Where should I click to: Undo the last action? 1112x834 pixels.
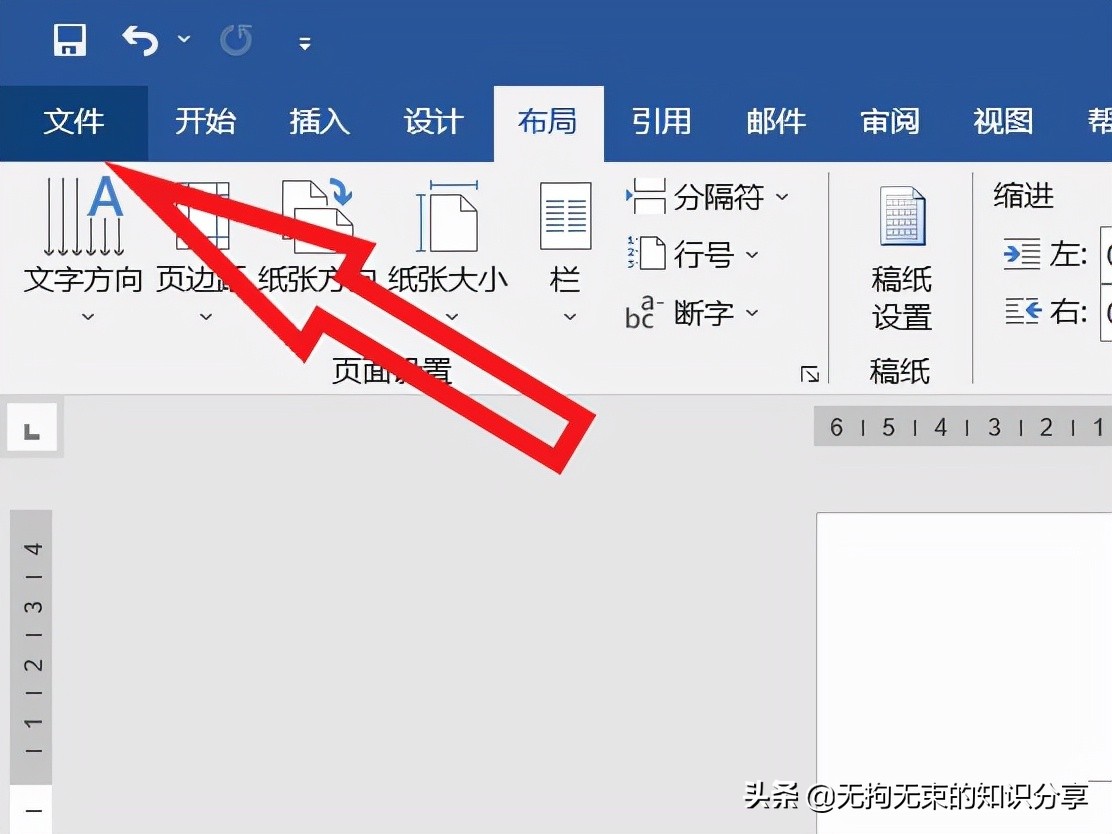pyautogui.click(x=138, y=38)
